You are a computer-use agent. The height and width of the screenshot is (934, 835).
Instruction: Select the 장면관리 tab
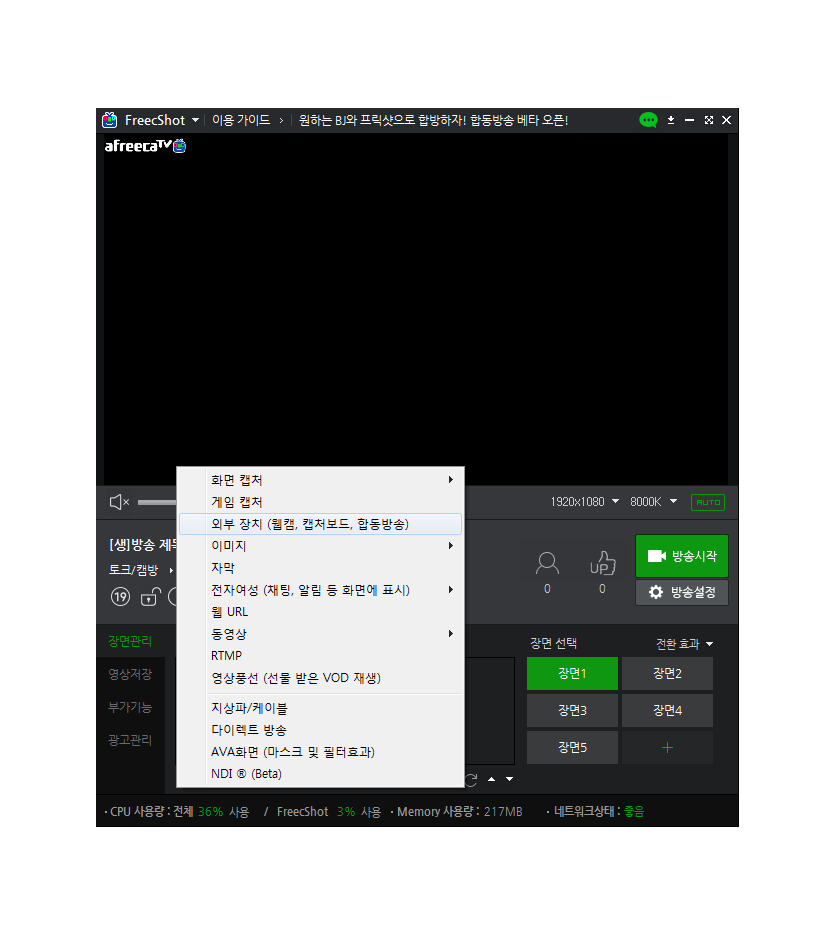130,642
